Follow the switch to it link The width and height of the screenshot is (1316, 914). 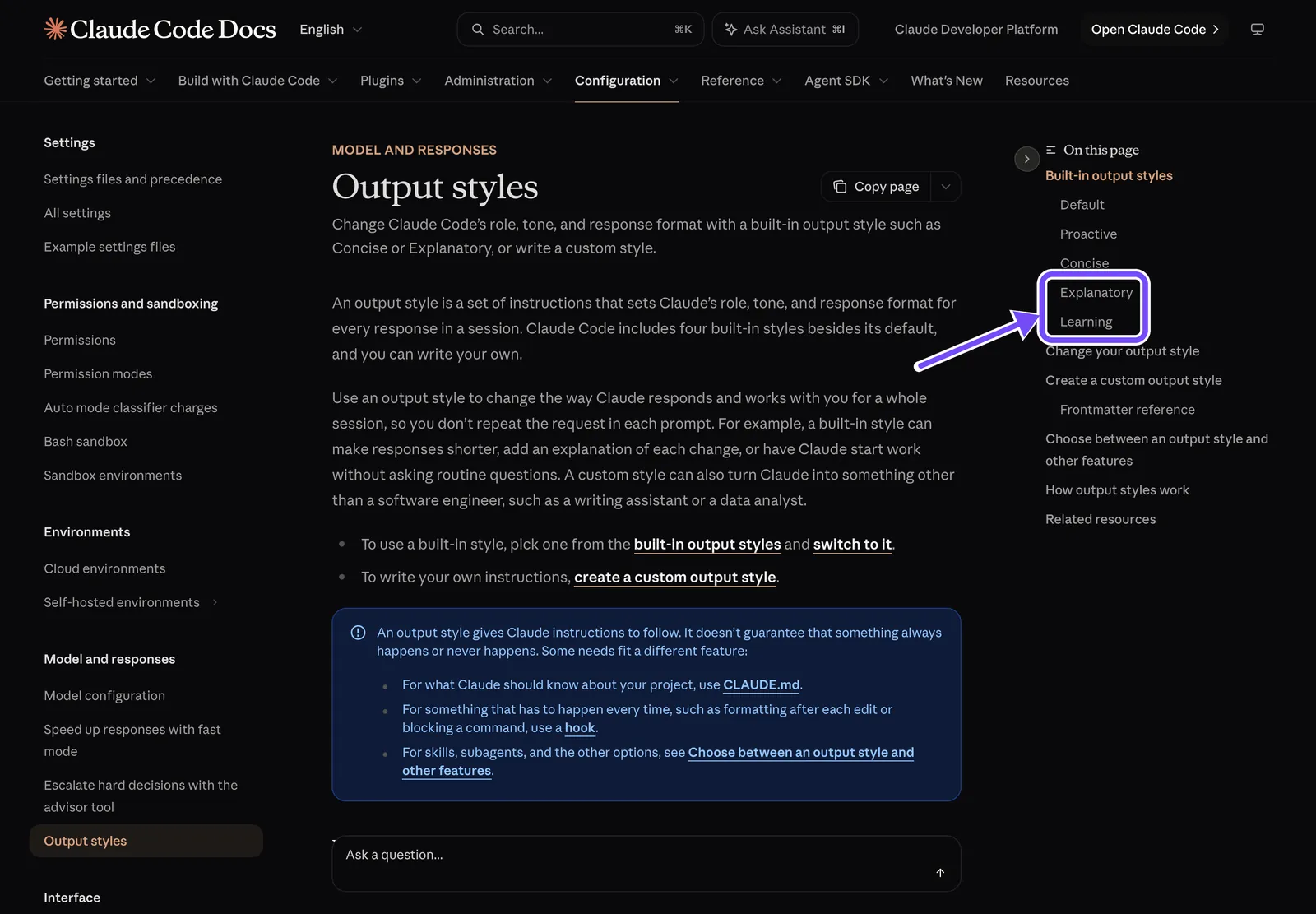tap(852, 545)
